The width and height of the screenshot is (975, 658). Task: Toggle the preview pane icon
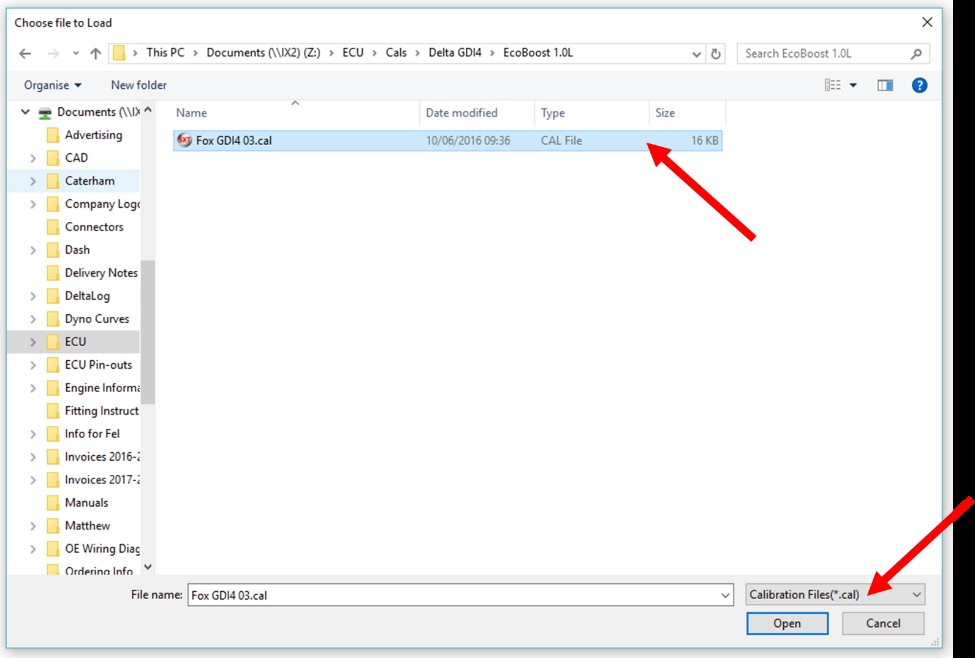click(885, 86)
